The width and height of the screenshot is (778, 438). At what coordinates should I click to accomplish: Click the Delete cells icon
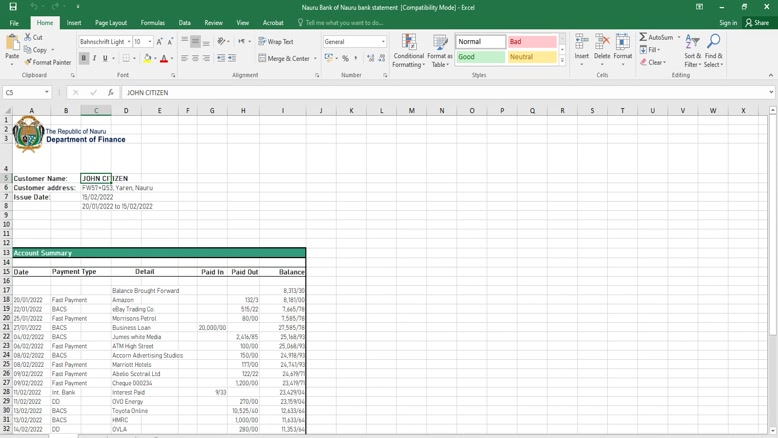pos(602,51)
